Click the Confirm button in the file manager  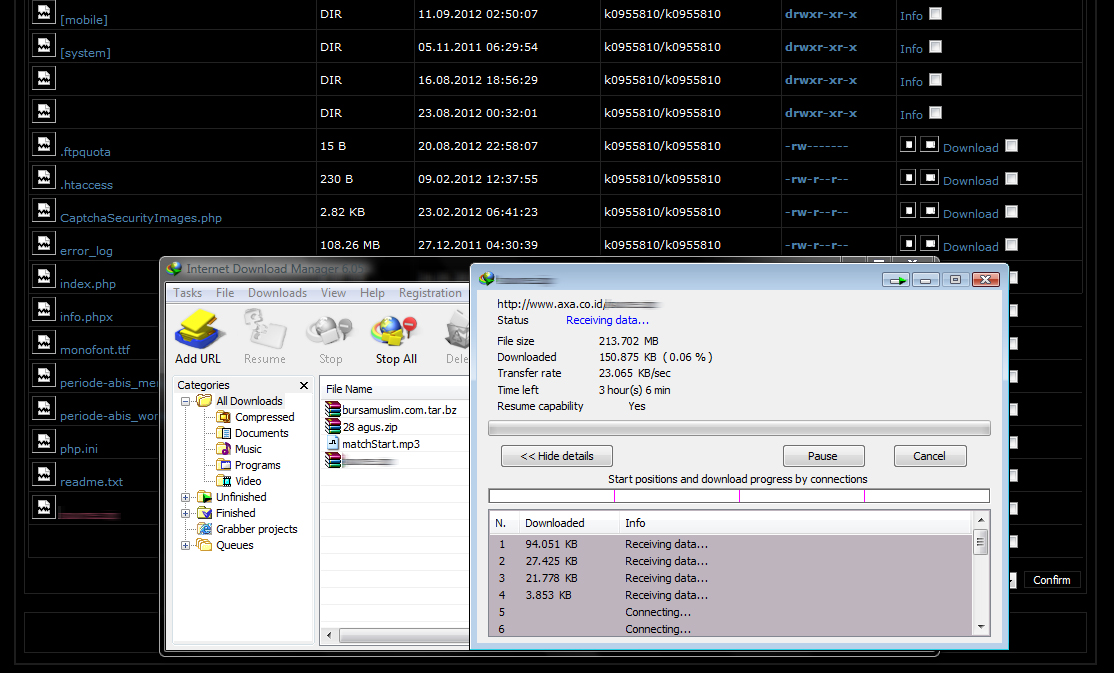pyautogui.click(x=1051, y=580)
